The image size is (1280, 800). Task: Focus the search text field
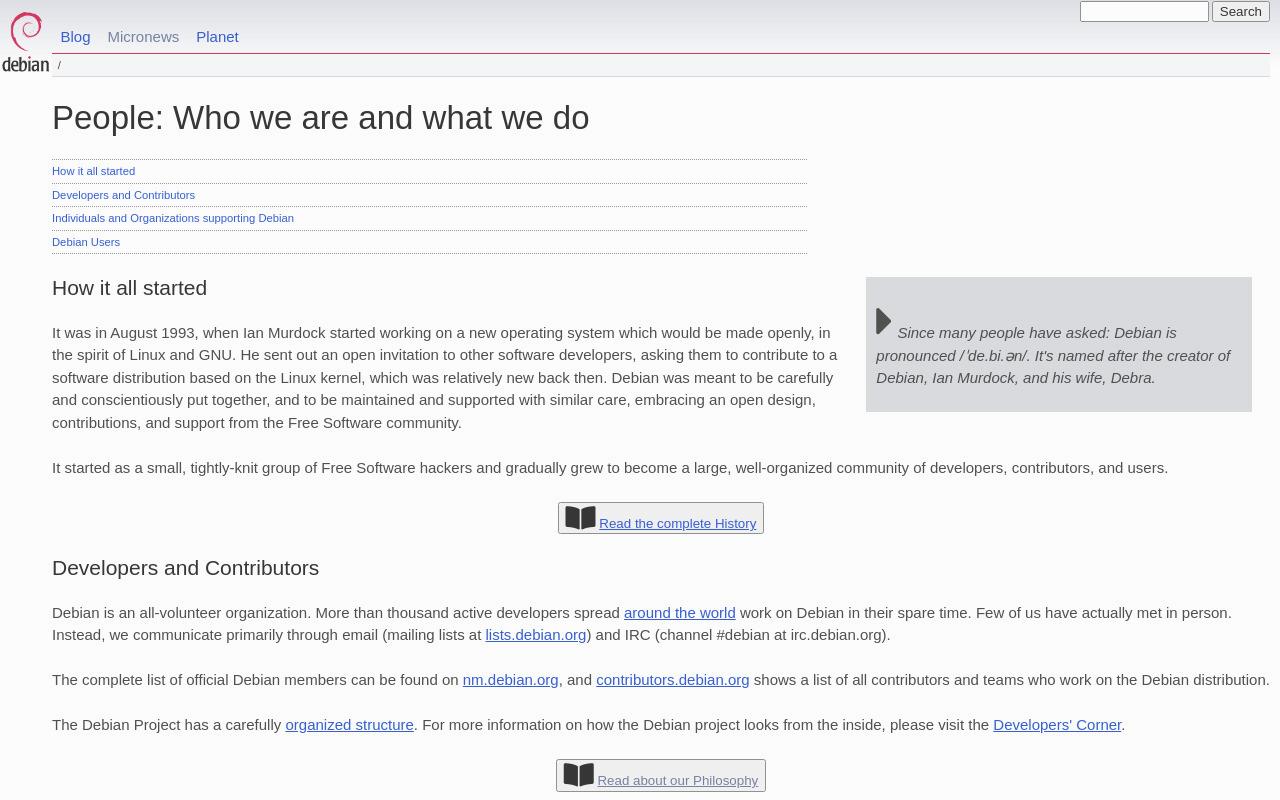pyautogui.click(x=1144, y=12)
